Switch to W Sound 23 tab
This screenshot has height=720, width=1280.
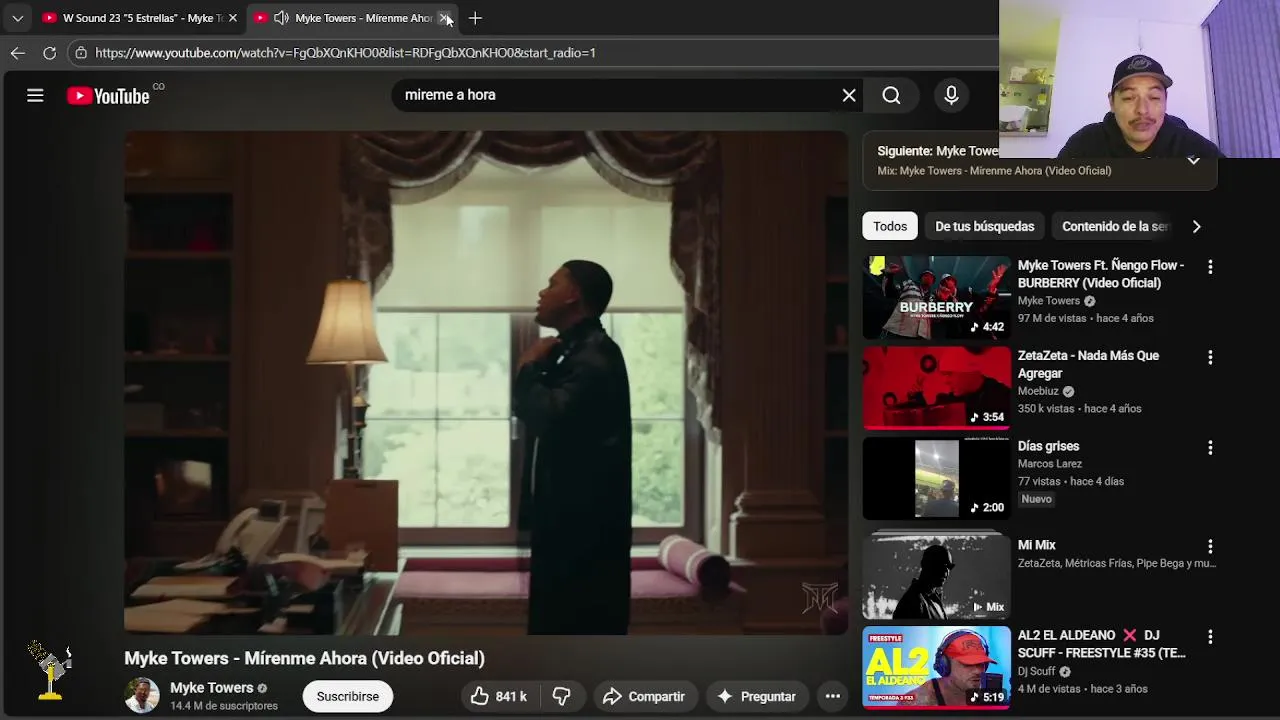[x=139, y=18]
